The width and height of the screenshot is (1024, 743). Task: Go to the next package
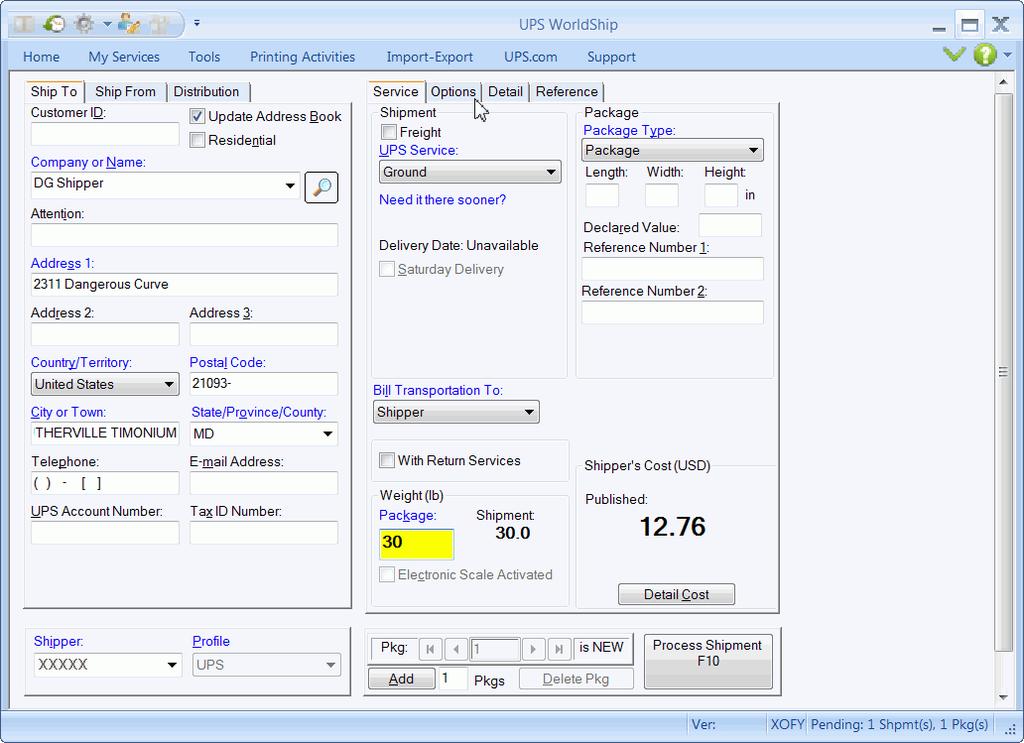click(x=533, y=649)
